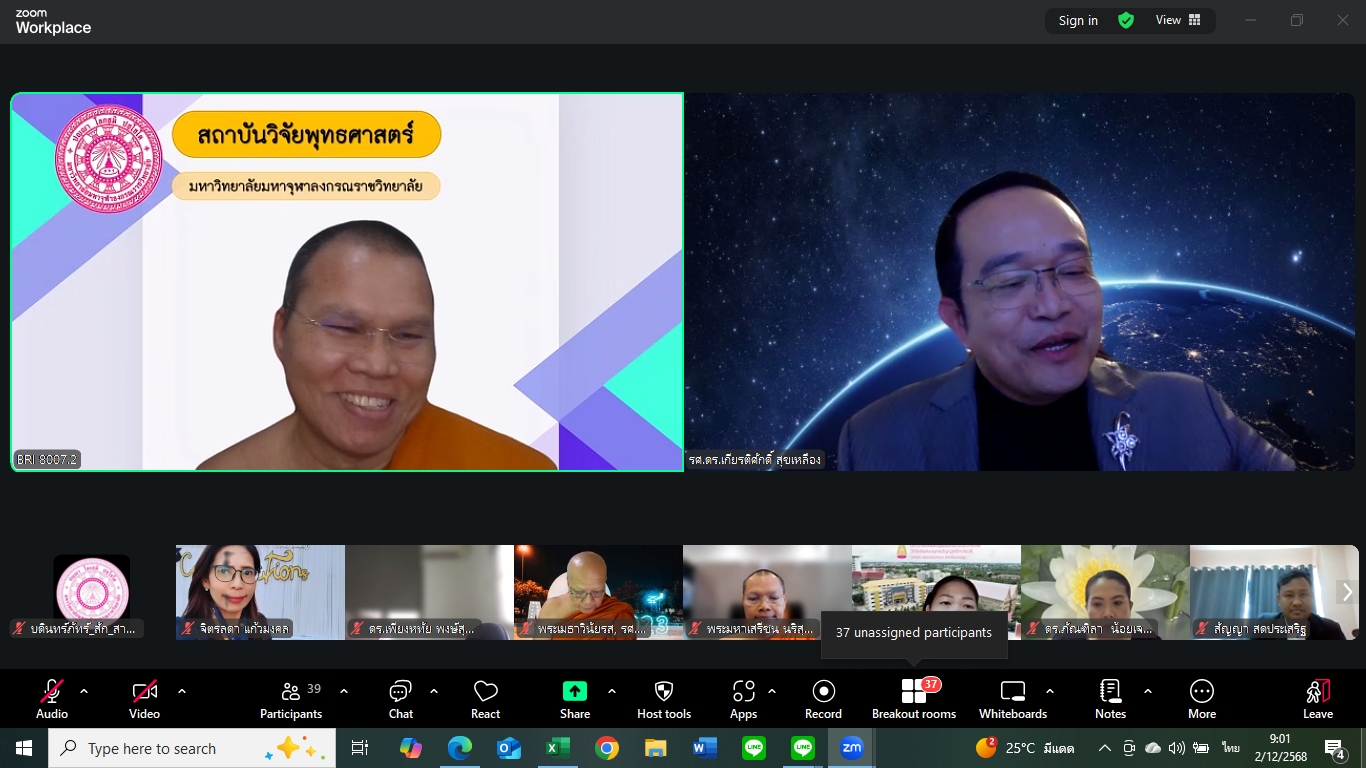Expand share options arrow next to Share

612,691
